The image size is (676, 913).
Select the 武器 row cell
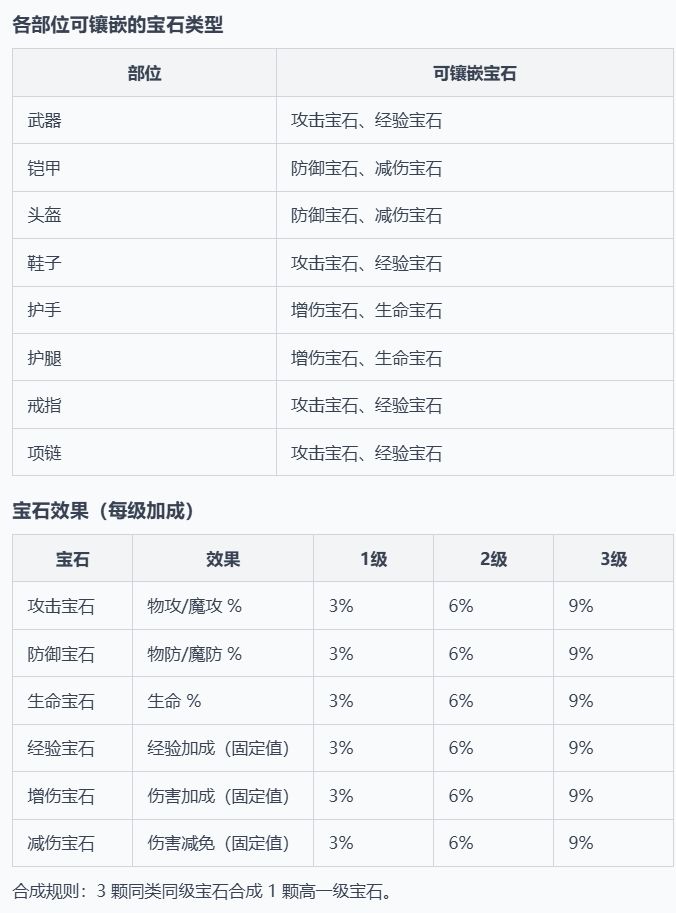pos(45,121)
